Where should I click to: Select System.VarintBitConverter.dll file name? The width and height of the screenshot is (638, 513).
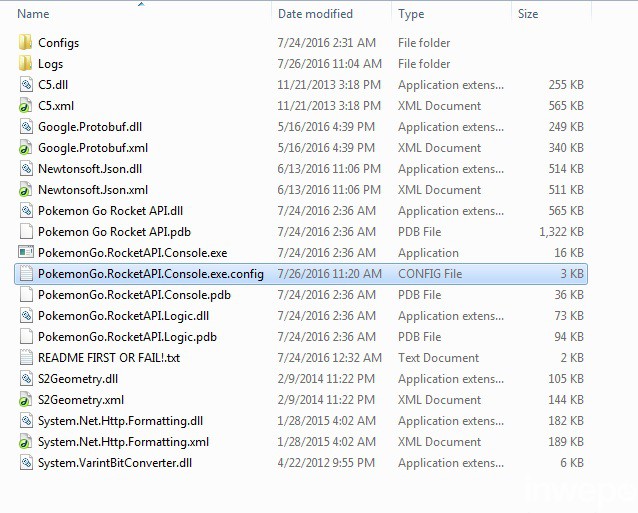115,463
